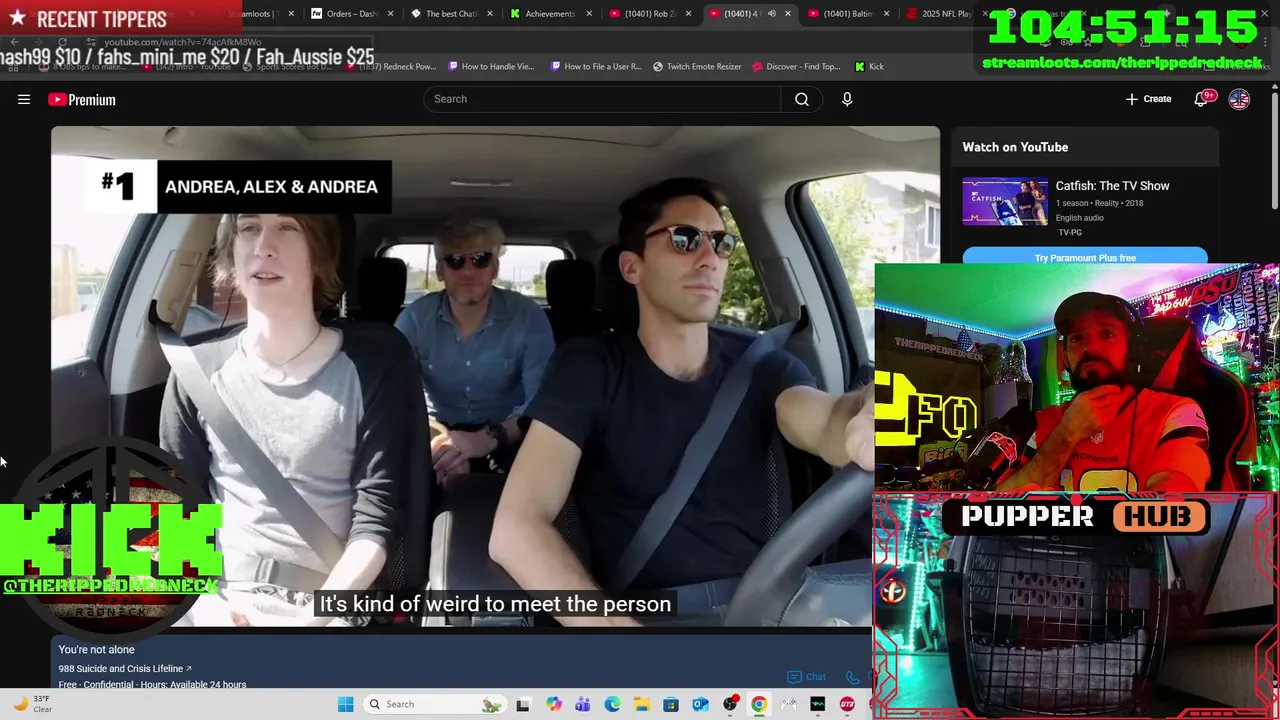Open the Kick bookmark
The height and width of the screenshot is (720, 1280).
point(869,67)
